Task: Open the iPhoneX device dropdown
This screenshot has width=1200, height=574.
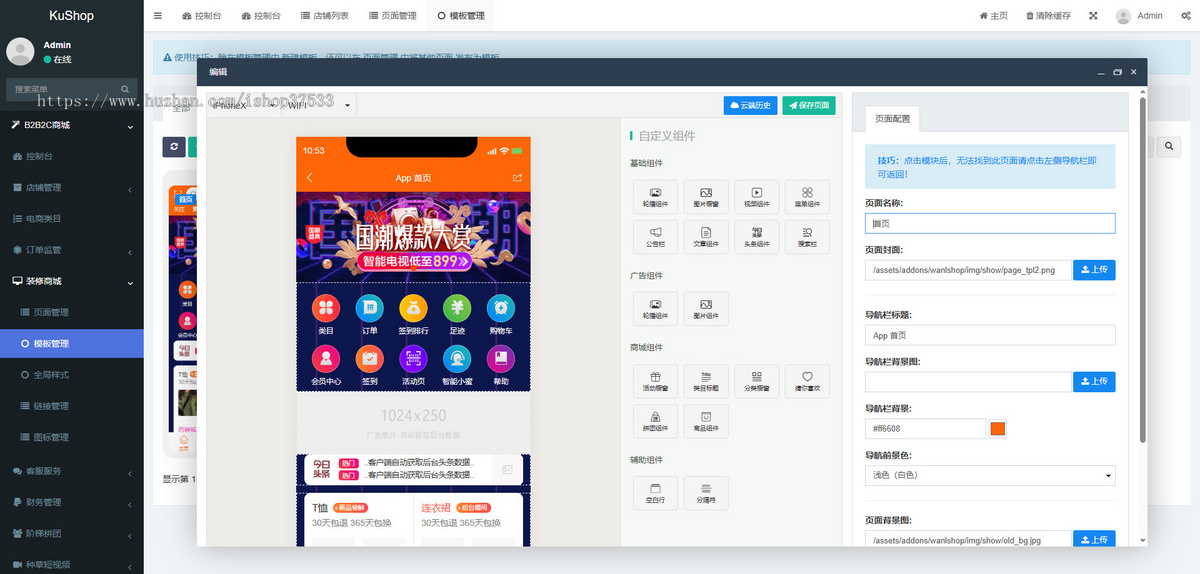Action: [x=242, y=105]
